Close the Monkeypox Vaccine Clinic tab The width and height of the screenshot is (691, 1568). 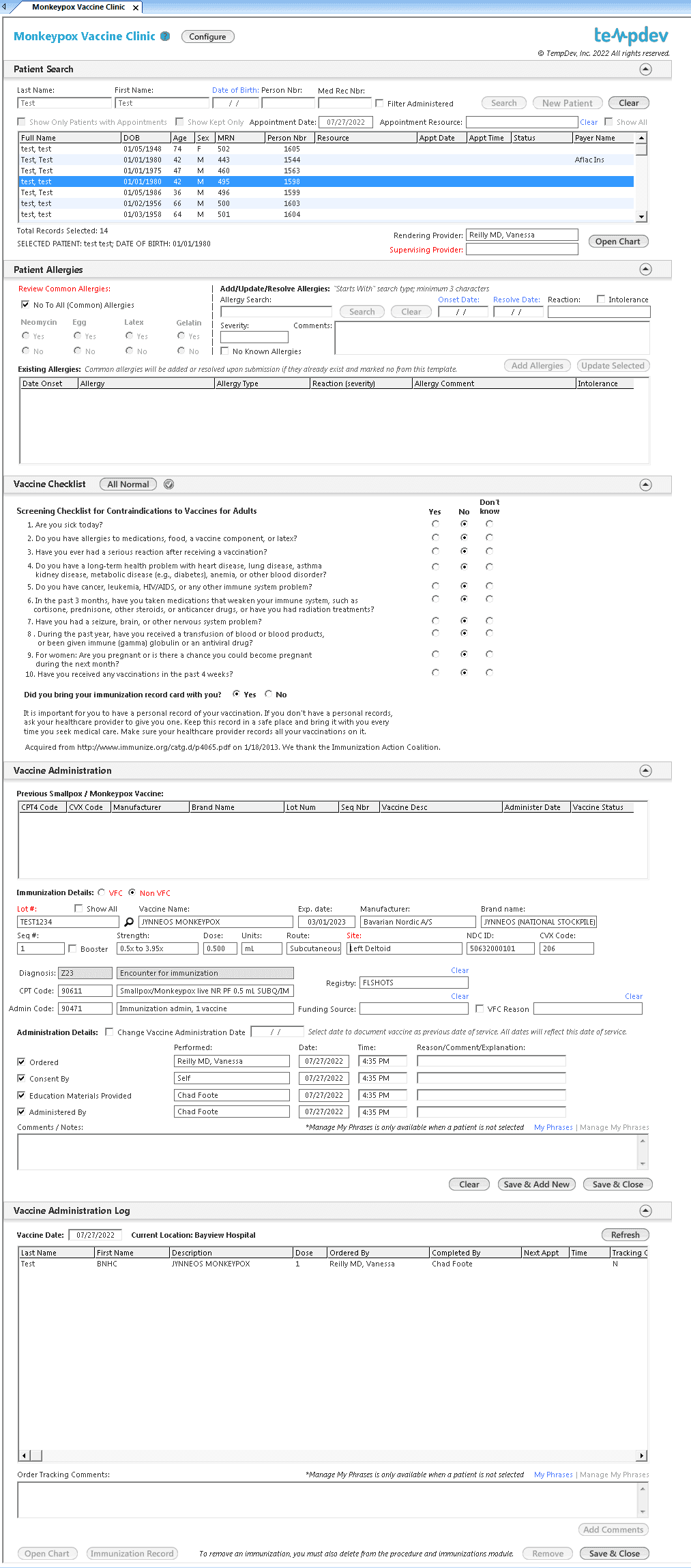pos(136,8)
